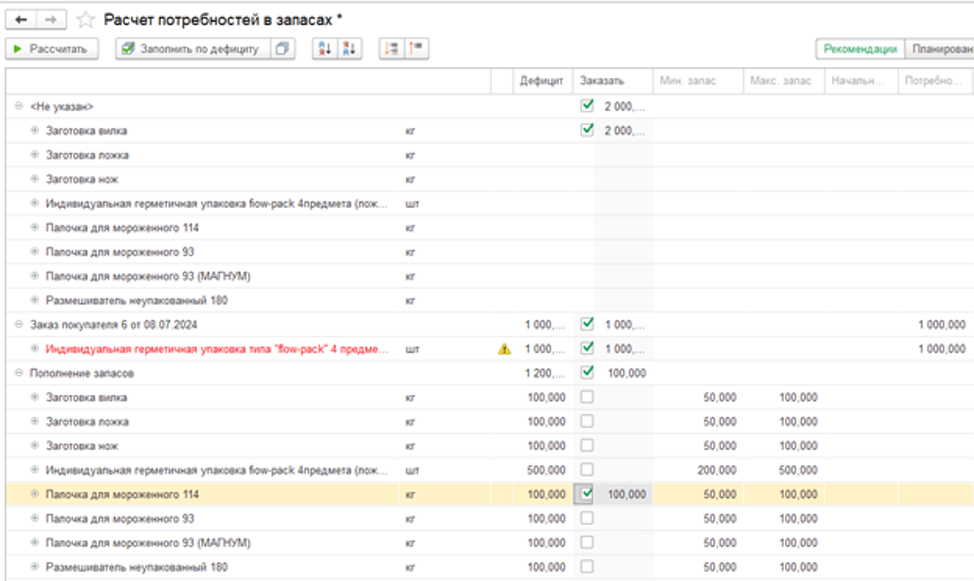Check Заказать for Заготовка ложка under Пополнение запасов
Image resolution: width=974 pixels, height=581 pixels.
click(x=587, y=421)
